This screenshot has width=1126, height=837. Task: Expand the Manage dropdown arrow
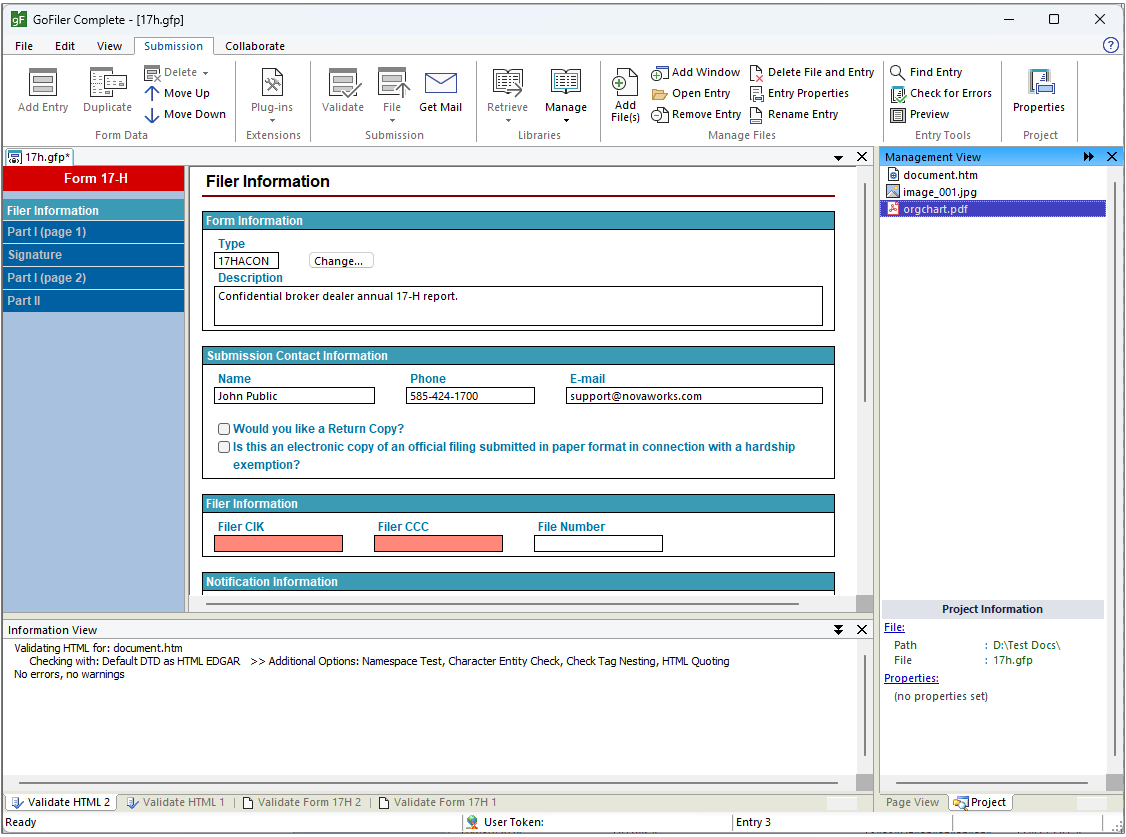(566, 121)
